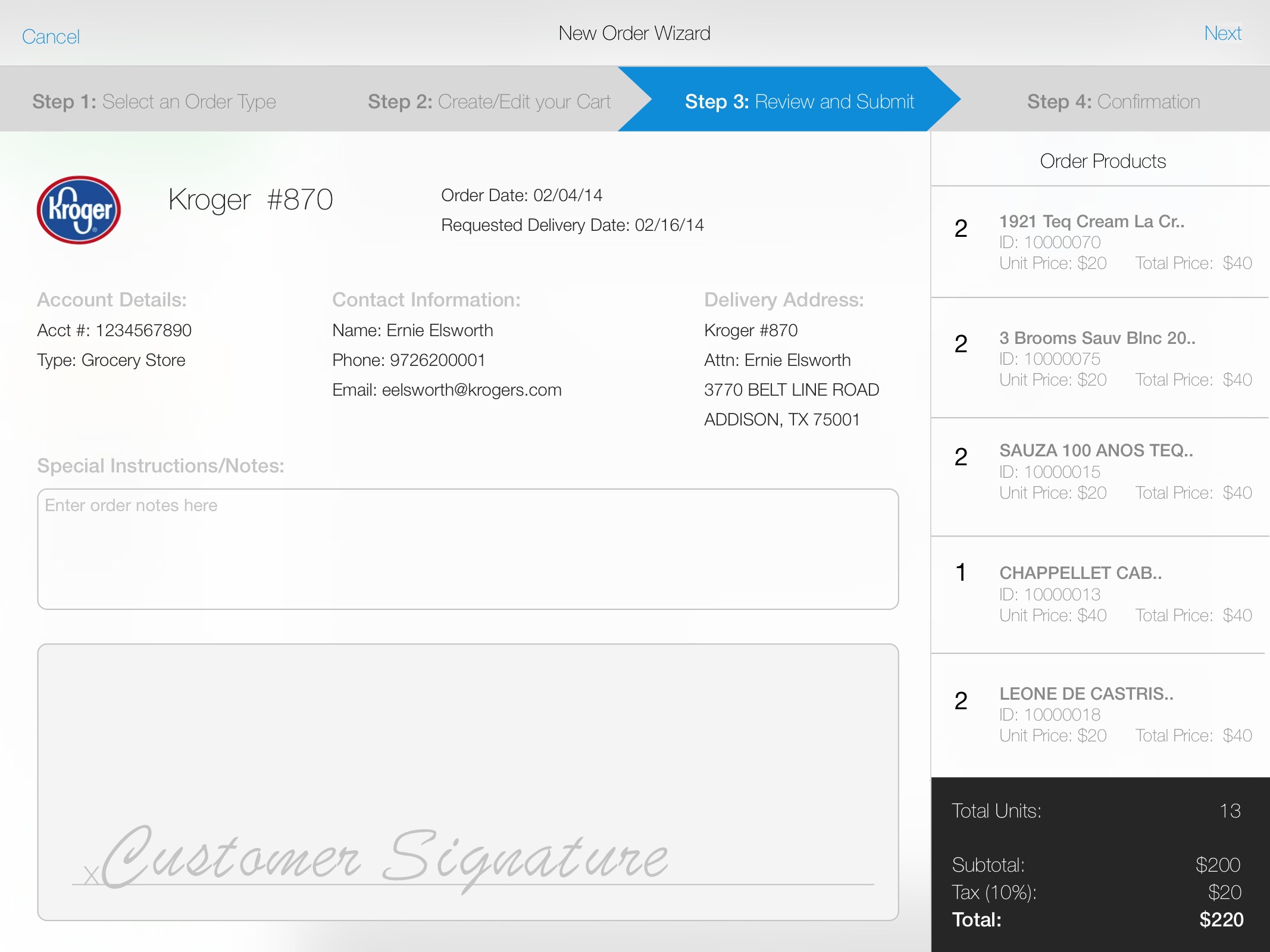Click the Cancel link

tap(51, 37)
